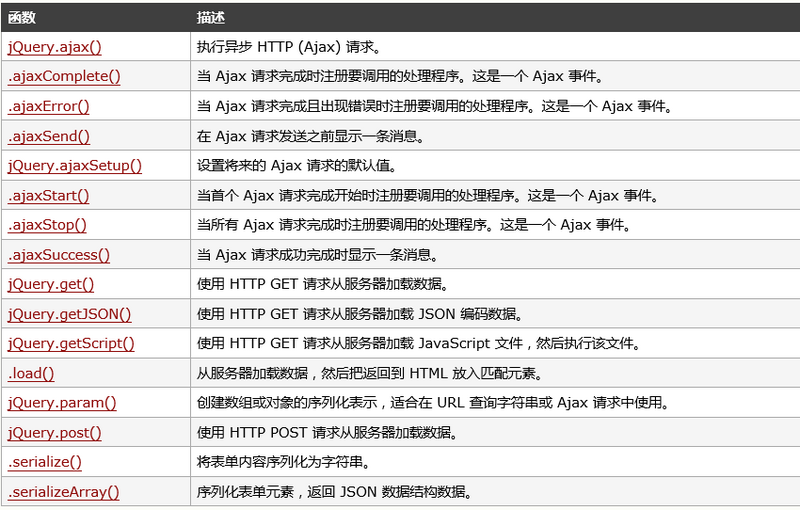Click the 描述 column header

coord(211,18)
